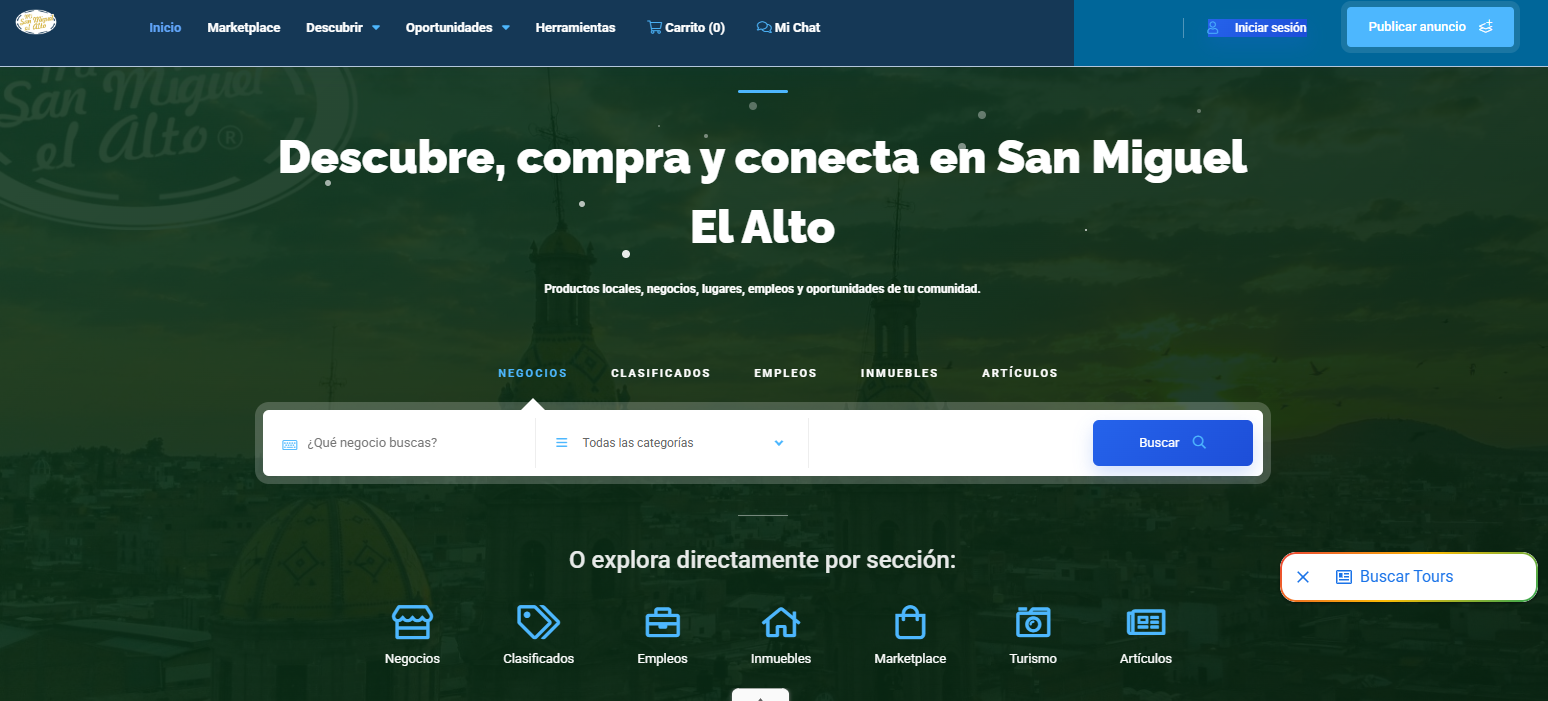Click the list icon beside Todas las categorías

(562, 443)
